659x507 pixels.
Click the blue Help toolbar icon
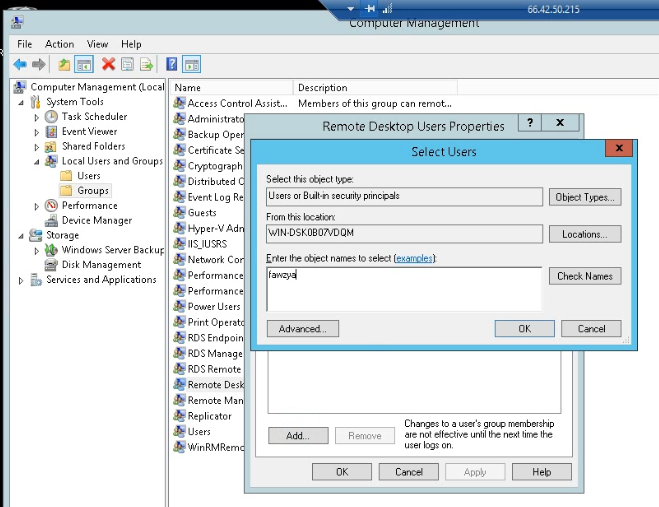[172, 64]
